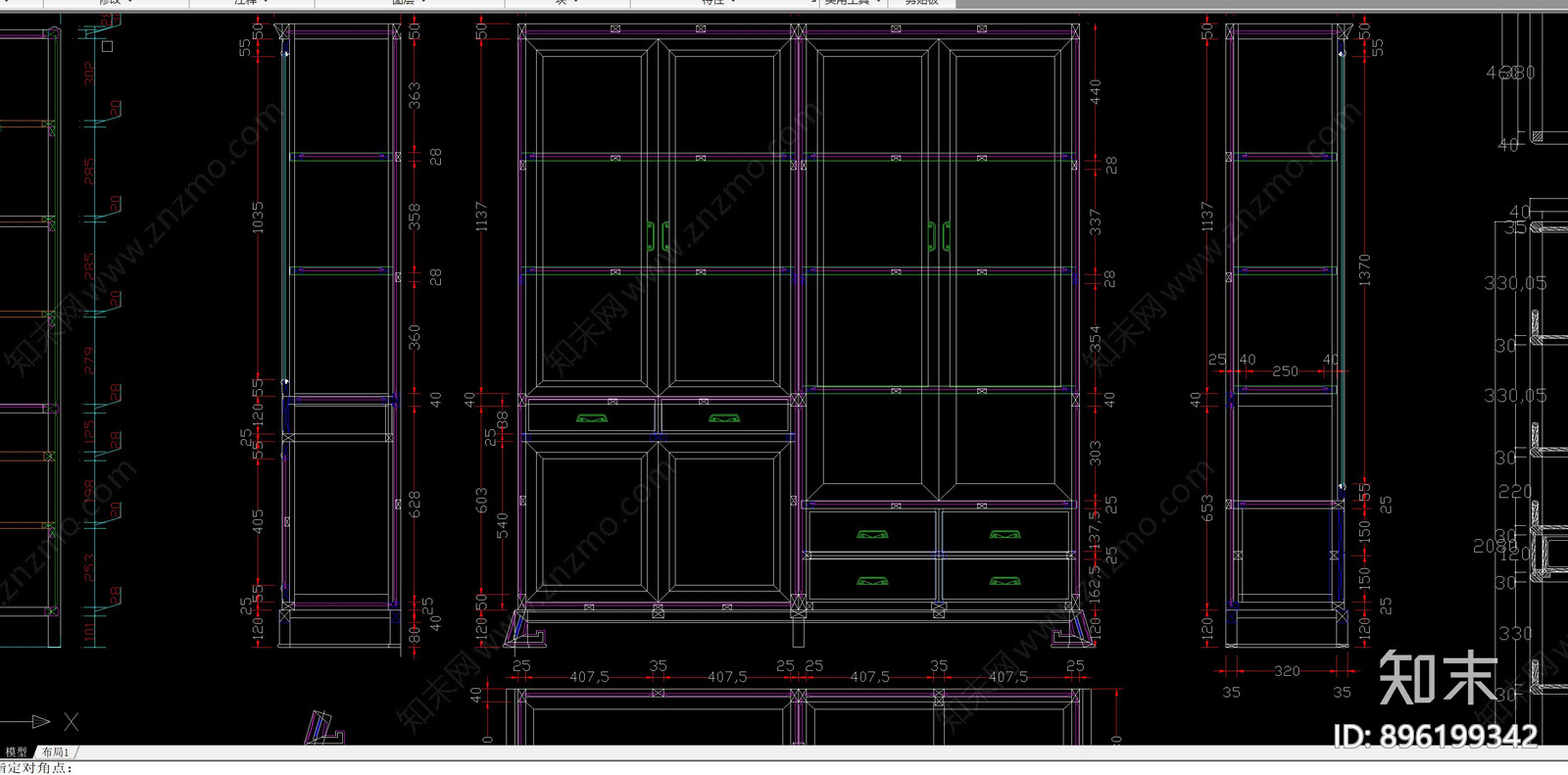Select the 137,5 dimension text
The image size is (1568, 775).
click(1096, 530)
